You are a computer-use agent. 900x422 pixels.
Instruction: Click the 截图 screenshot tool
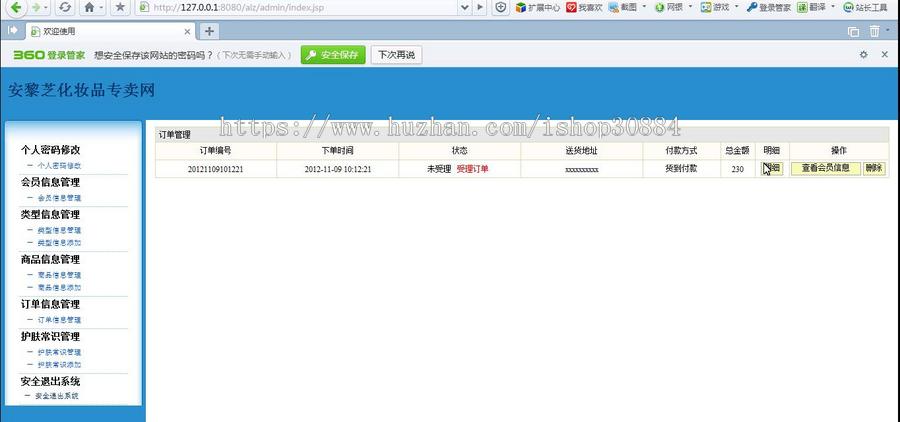coord(623,7)
